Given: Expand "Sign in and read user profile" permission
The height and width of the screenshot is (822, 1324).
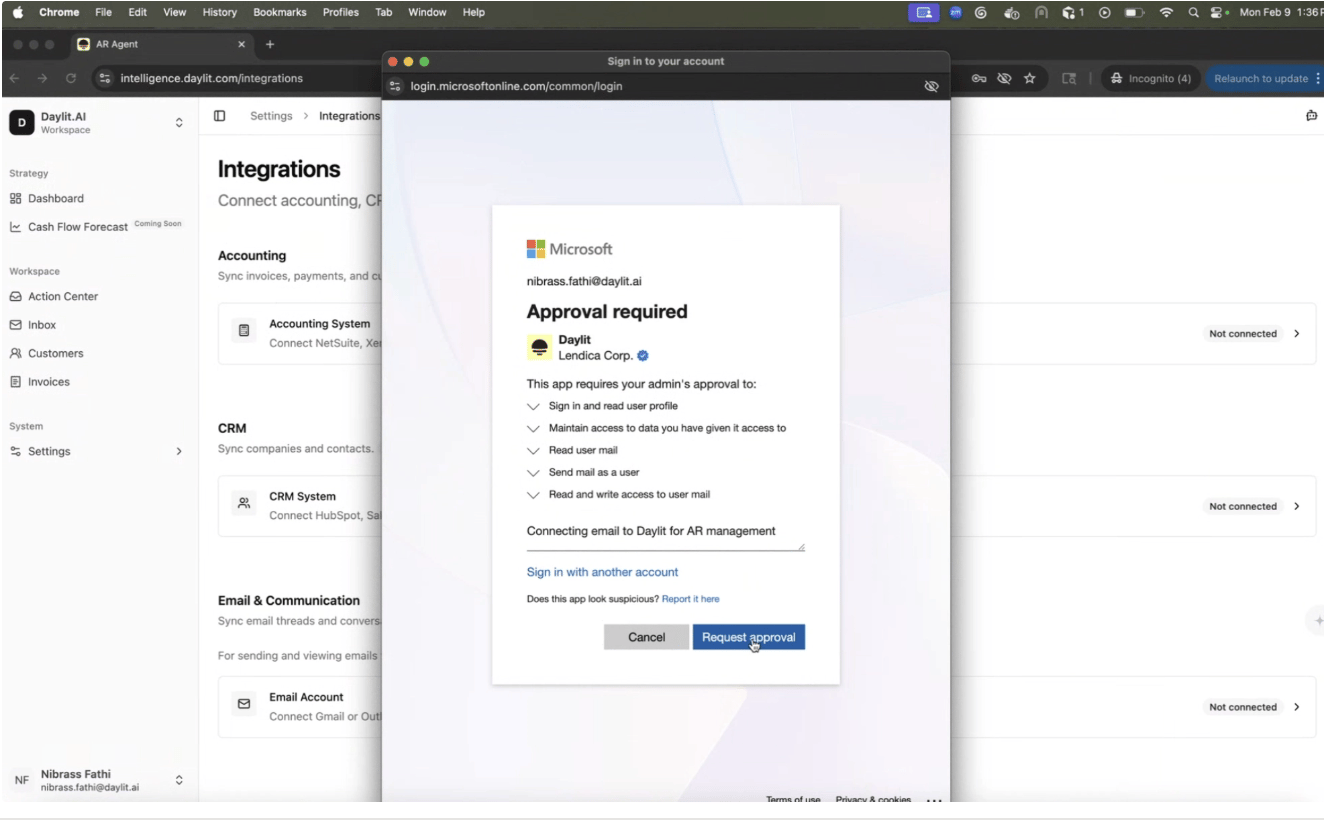Looking at the screenshot, I should (532, 406).
